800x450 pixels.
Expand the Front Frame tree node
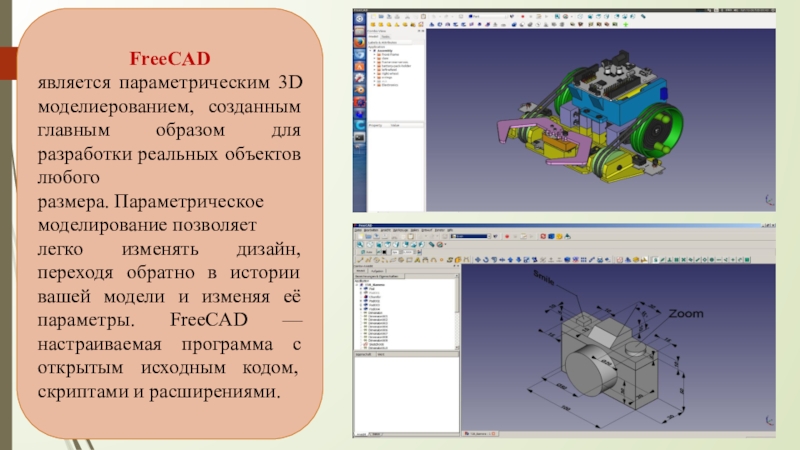374,55
